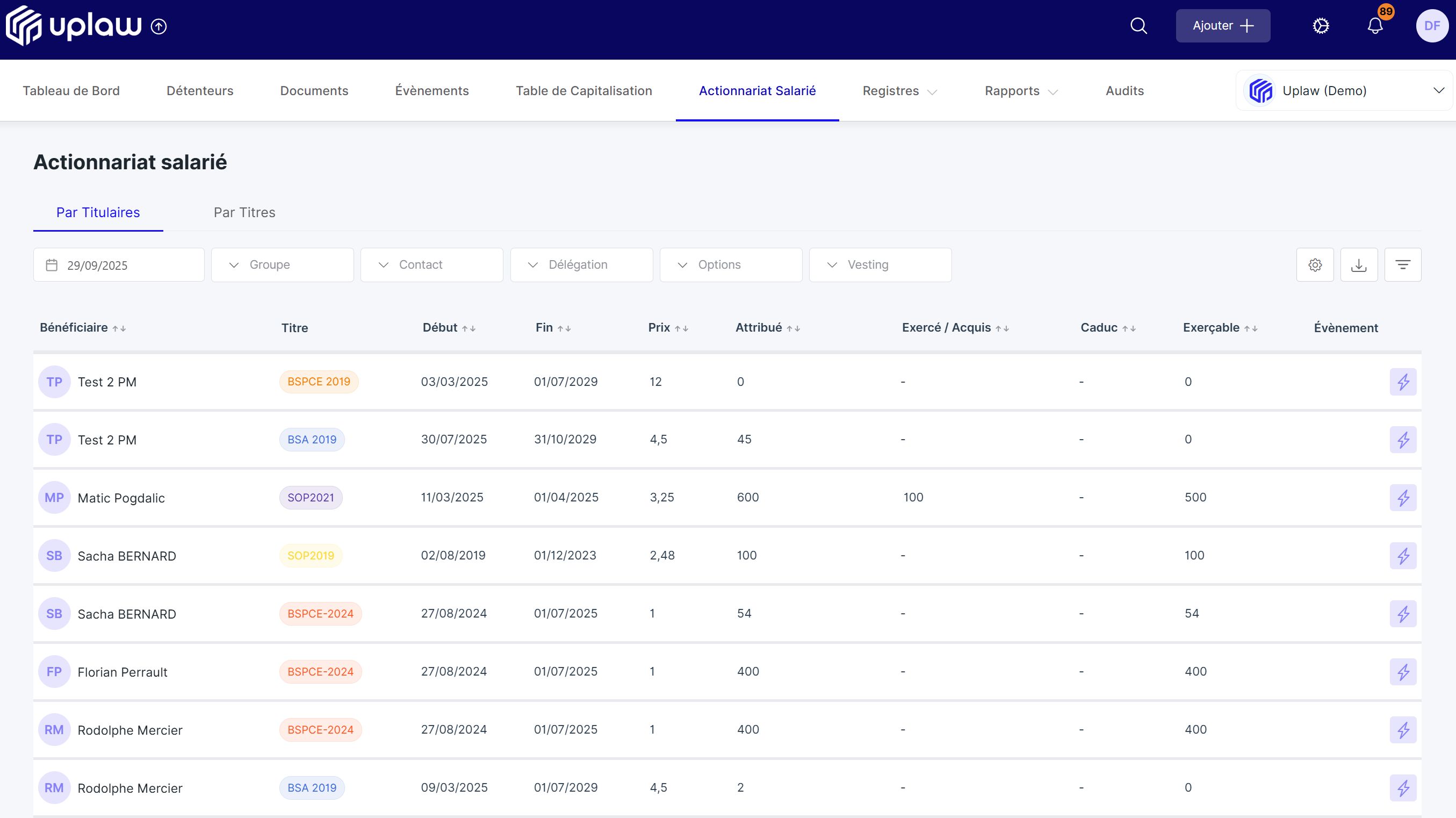The width and height of the screenshot is (1456, 818).
Task: Click lightning event icon for Florian Perrault
Action: [1403, 672]
